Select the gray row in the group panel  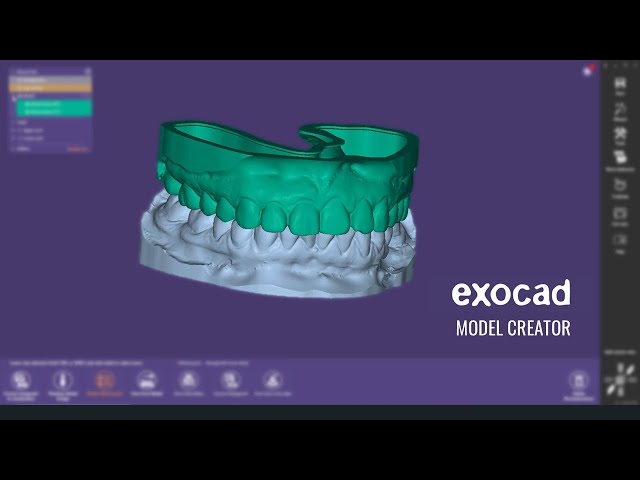[x=50, y=80]
